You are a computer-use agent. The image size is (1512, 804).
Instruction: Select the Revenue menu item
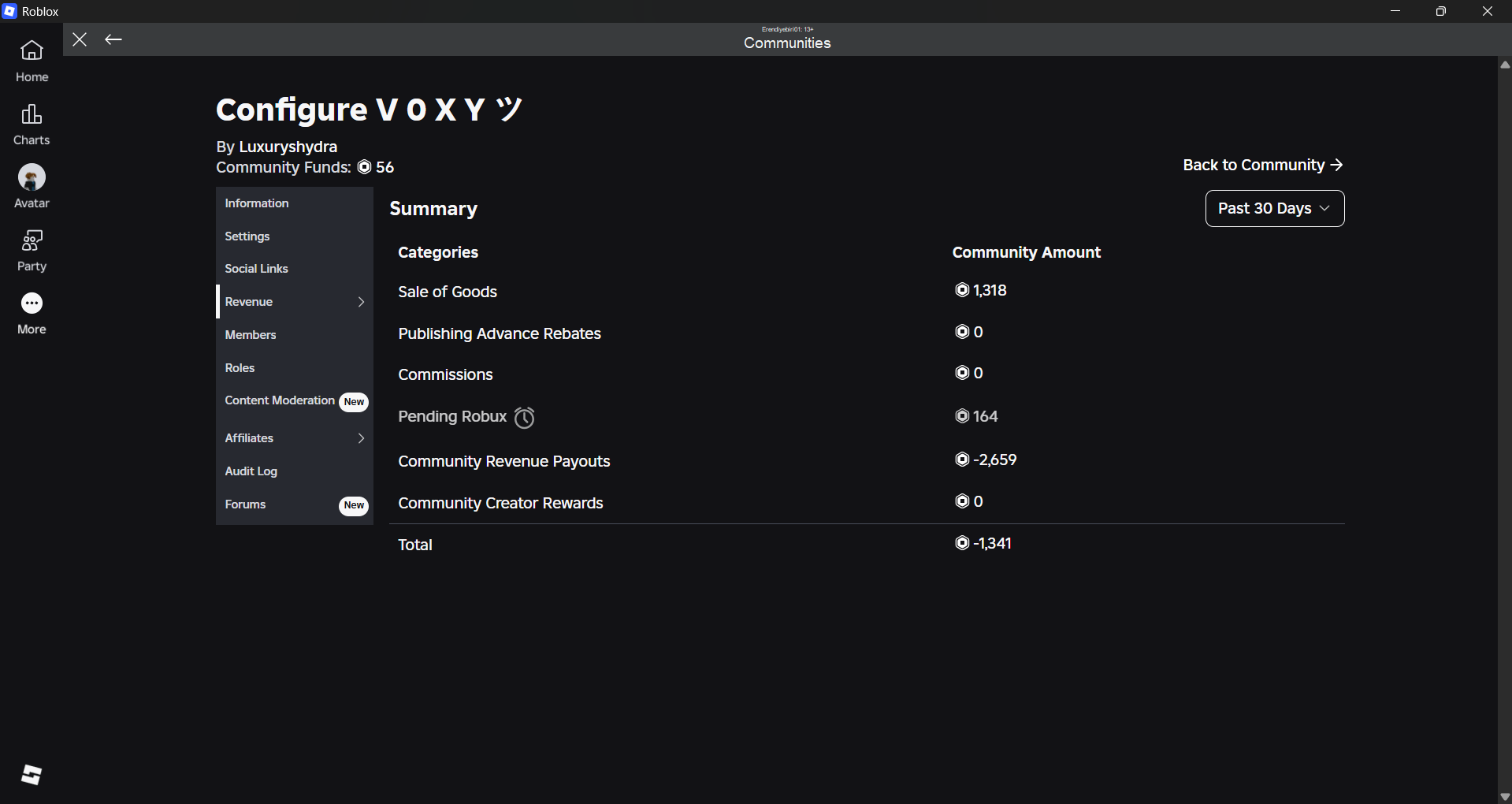tap(295, 302)
